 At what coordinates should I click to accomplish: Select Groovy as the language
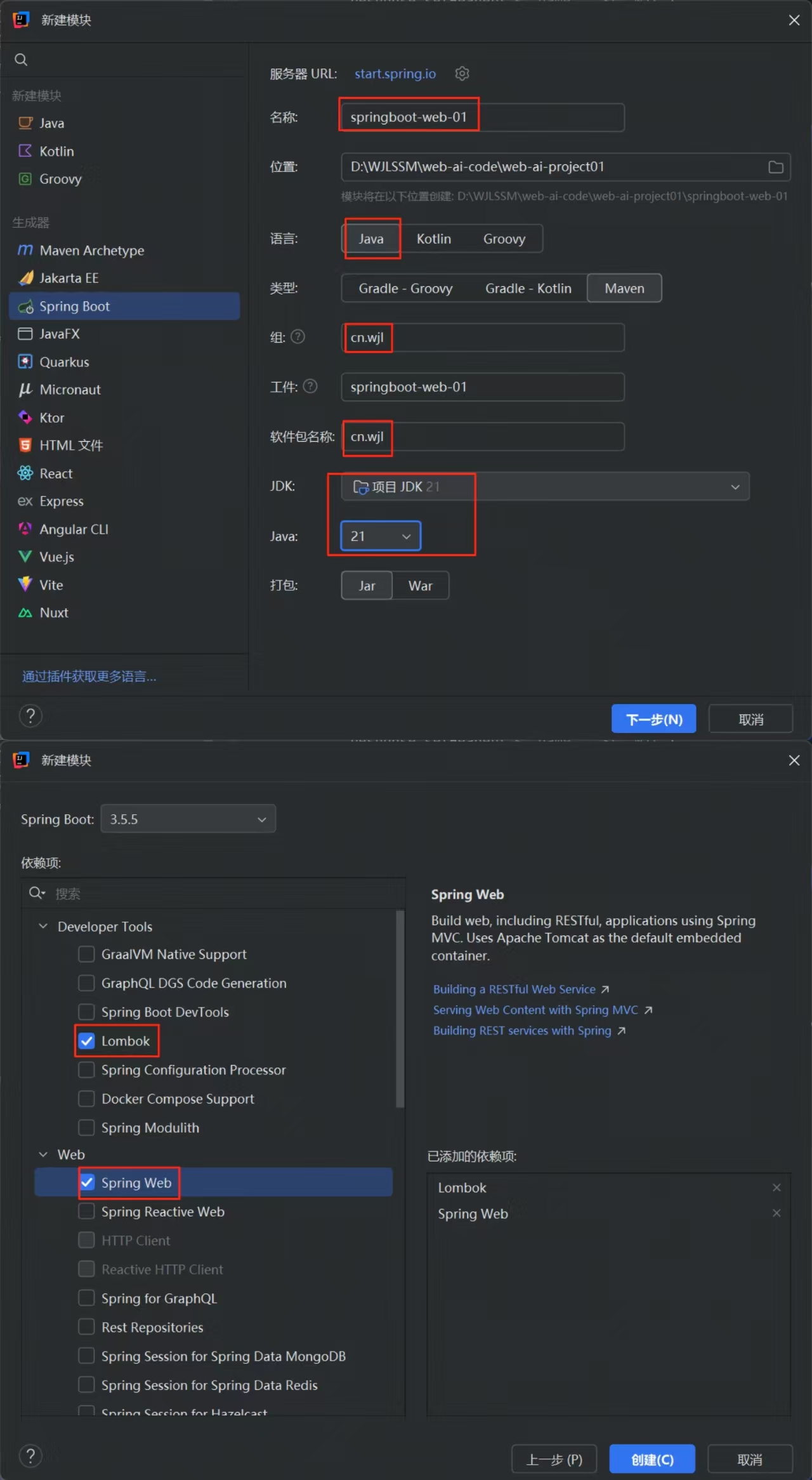tap(504, 239)
